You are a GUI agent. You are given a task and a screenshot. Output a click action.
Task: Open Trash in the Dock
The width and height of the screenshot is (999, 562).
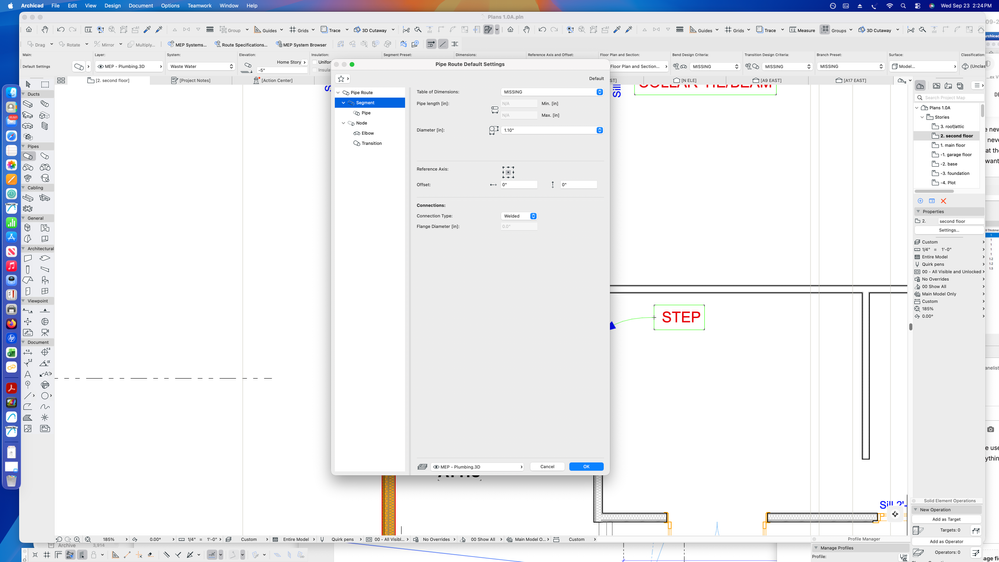11,481
